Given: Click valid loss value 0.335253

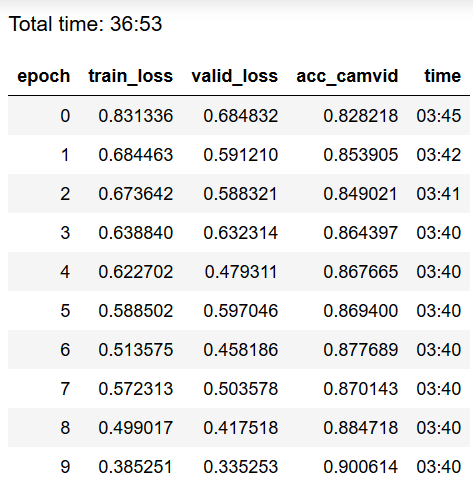Looking at the screenshot, I should 241,467.
